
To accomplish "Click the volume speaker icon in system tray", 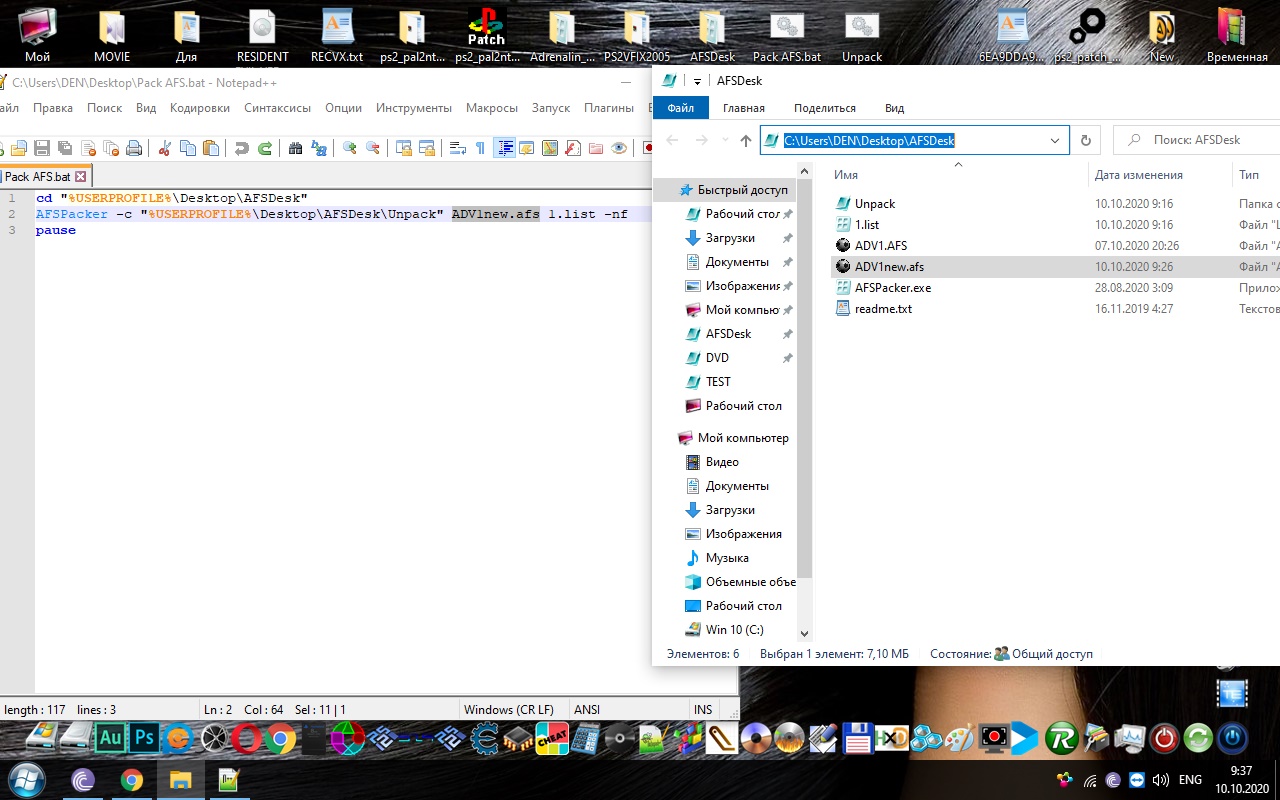I will 1161,780.
